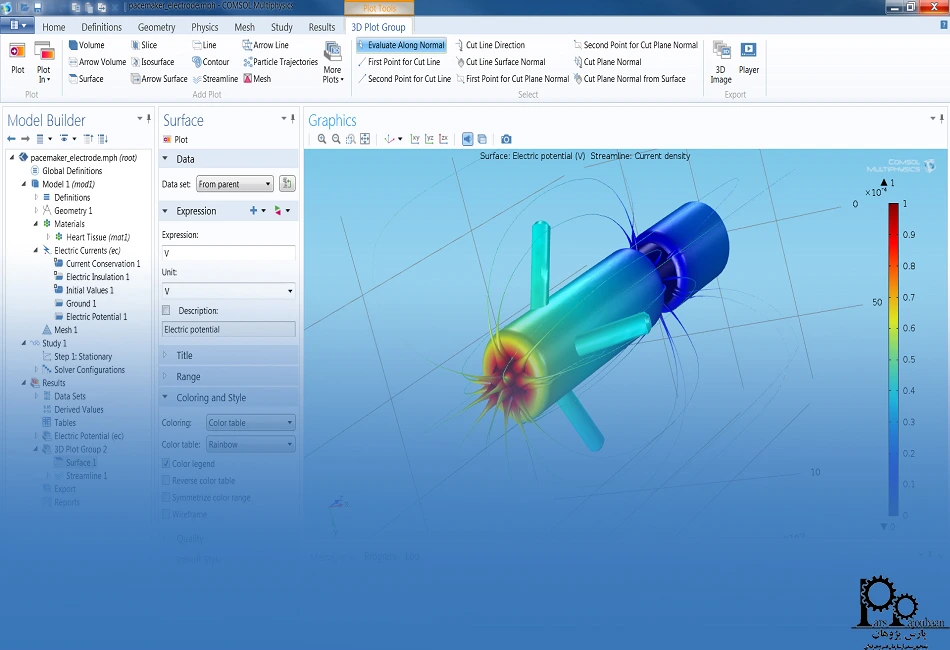Image resolution: width=950 pixels, height=650 pixels.
Task: Uncheck the Color legend option
Action: [167, 463]
